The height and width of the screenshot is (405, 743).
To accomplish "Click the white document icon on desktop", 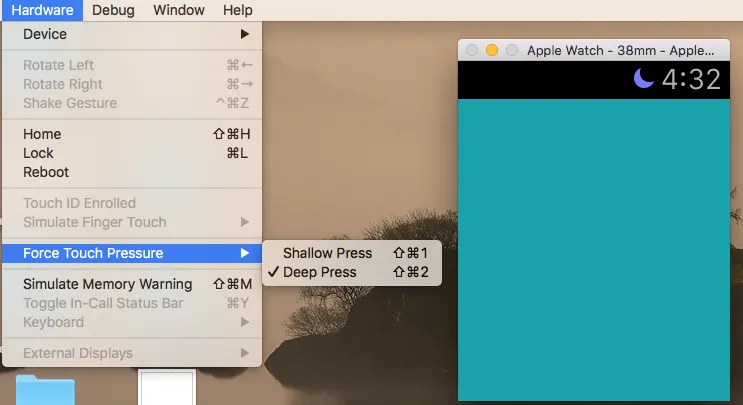I will [167, 387].
